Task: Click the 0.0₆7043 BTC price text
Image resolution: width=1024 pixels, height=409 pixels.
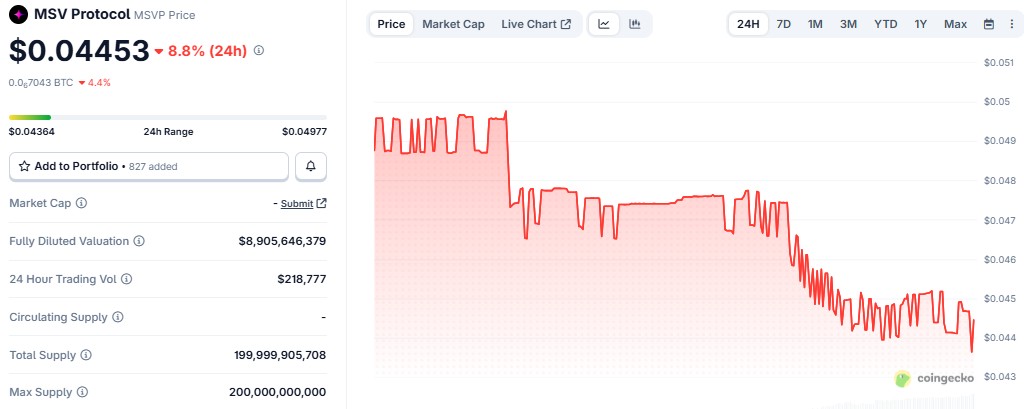Action: [40, 83]
